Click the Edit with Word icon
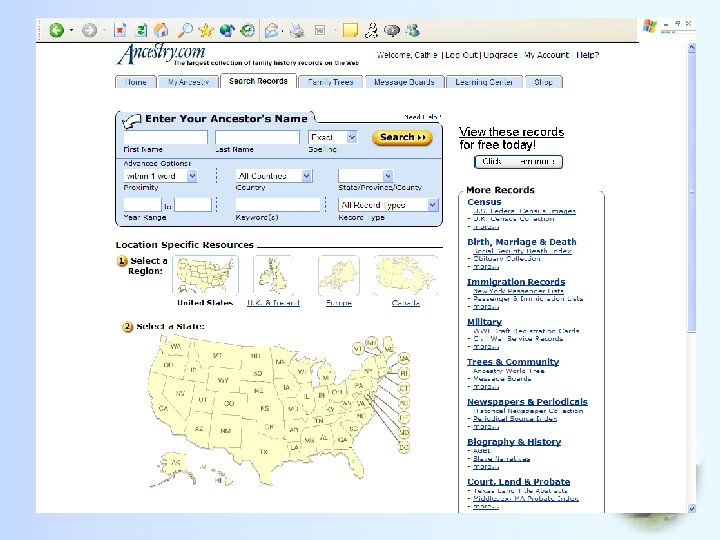720x540 pixels. pos(320,31)
